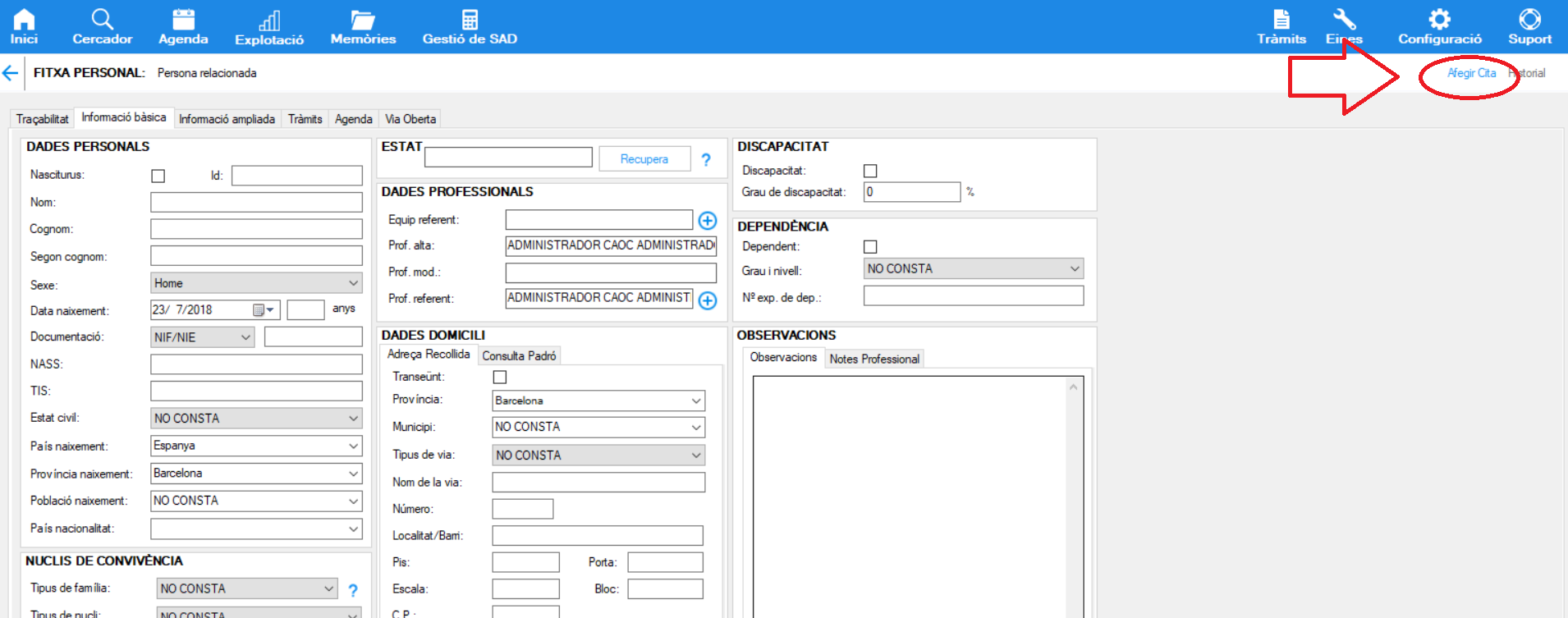Check the Discapacitat checkbox
Viewport: 1568px width, 618px height.
870,171
